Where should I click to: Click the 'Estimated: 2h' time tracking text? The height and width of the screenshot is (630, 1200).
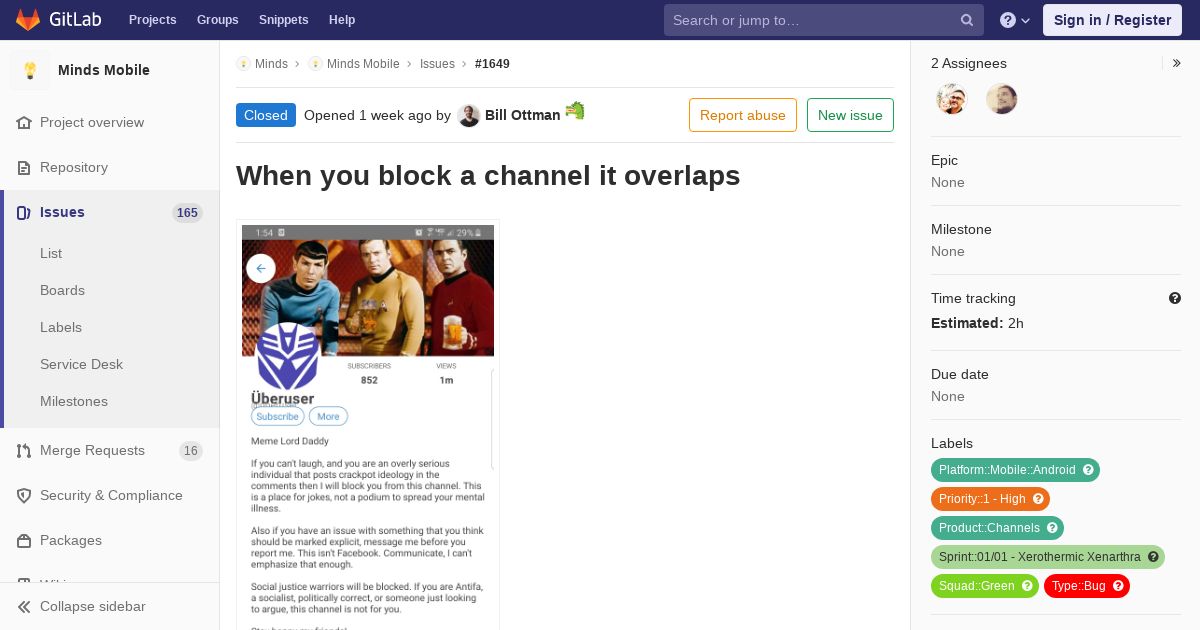tap(977, 323)
